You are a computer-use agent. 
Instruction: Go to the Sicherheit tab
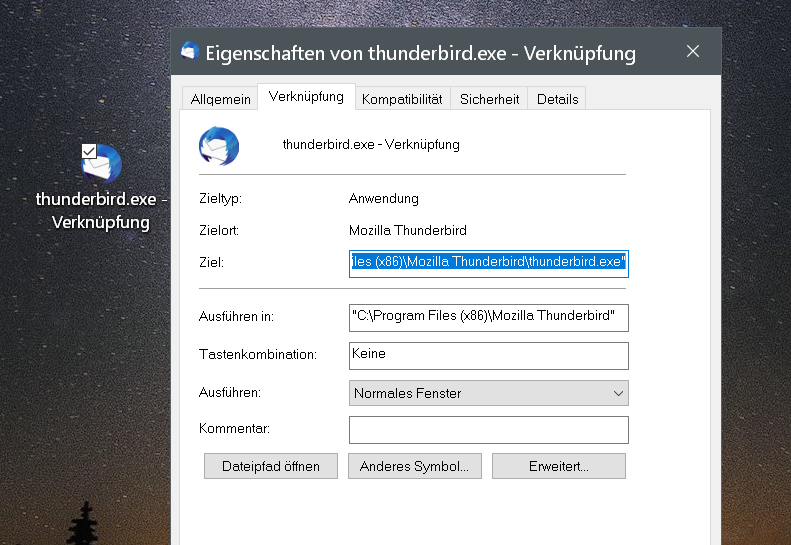tap(489, 99)
